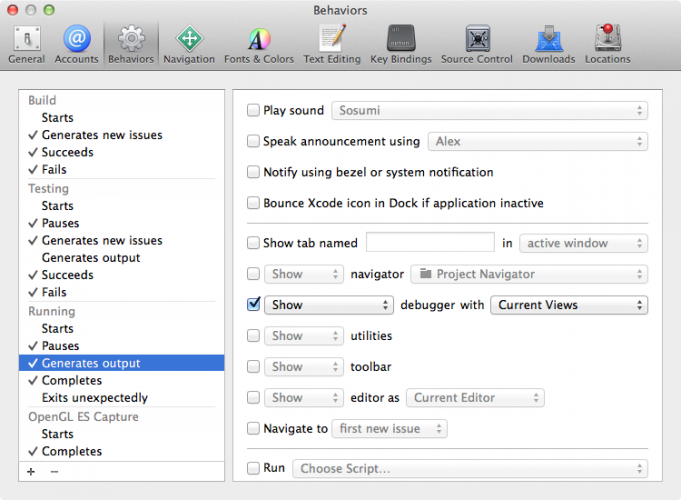Open the Locations preferences pane
The width and height of the screenshot is (681, 500).
click(x=607, y=44)
